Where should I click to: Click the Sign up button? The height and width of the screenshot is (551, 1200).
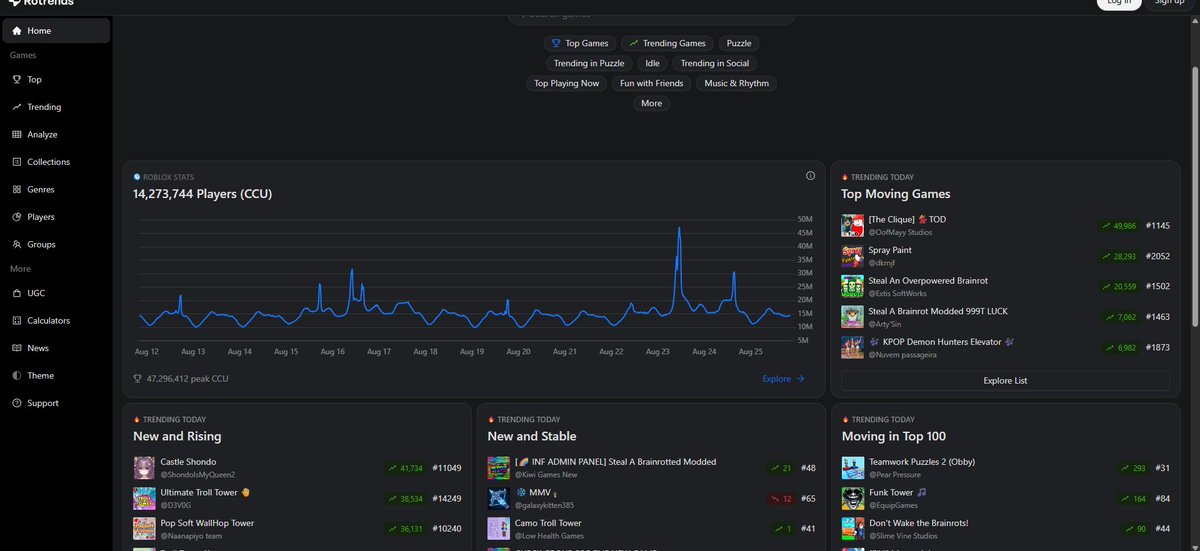pyautogui.click(x=1169, y=2)
